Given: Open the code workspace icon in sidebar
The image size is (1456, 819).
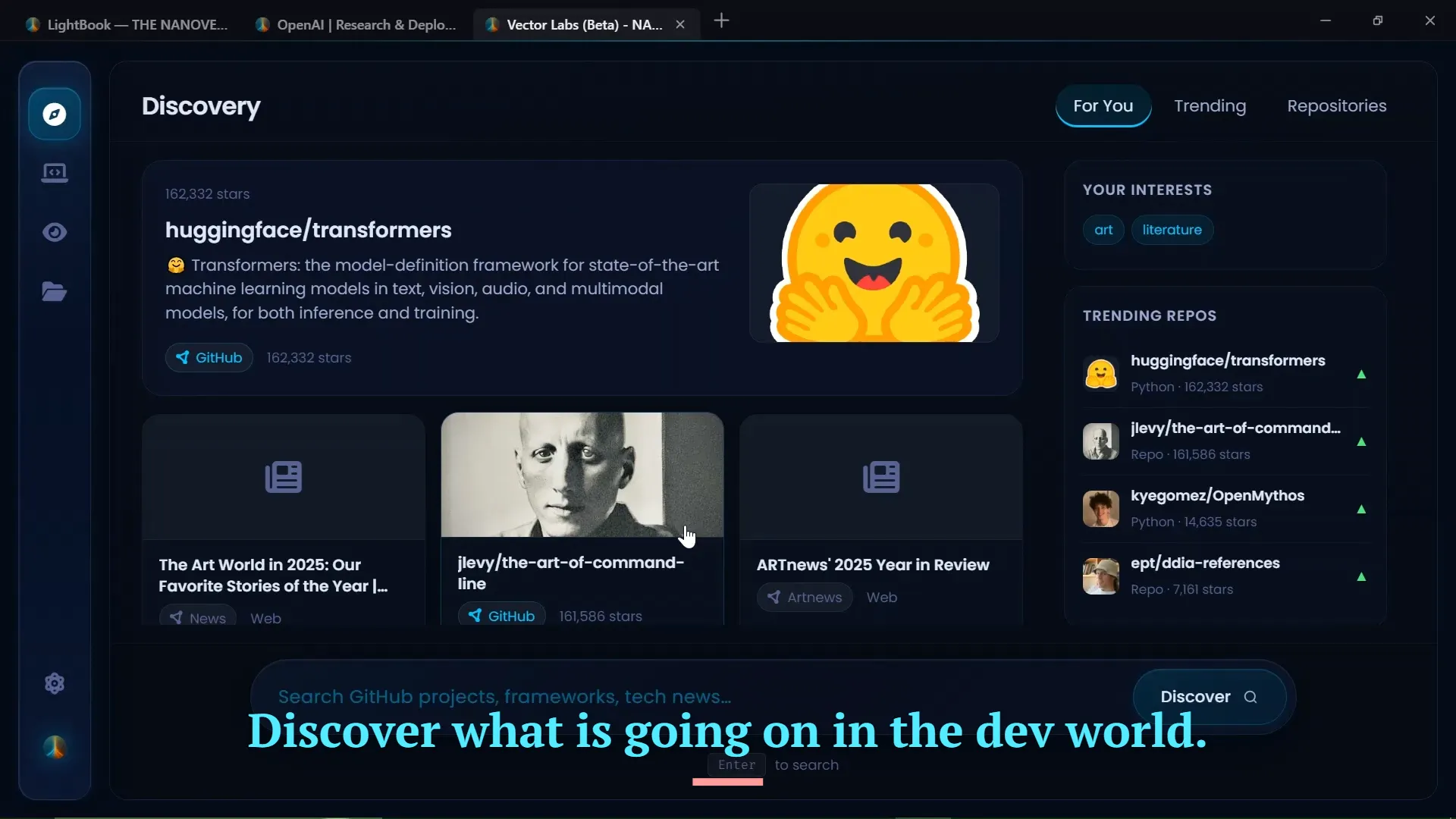Looking at the screenshot, I should pos(55,173).
